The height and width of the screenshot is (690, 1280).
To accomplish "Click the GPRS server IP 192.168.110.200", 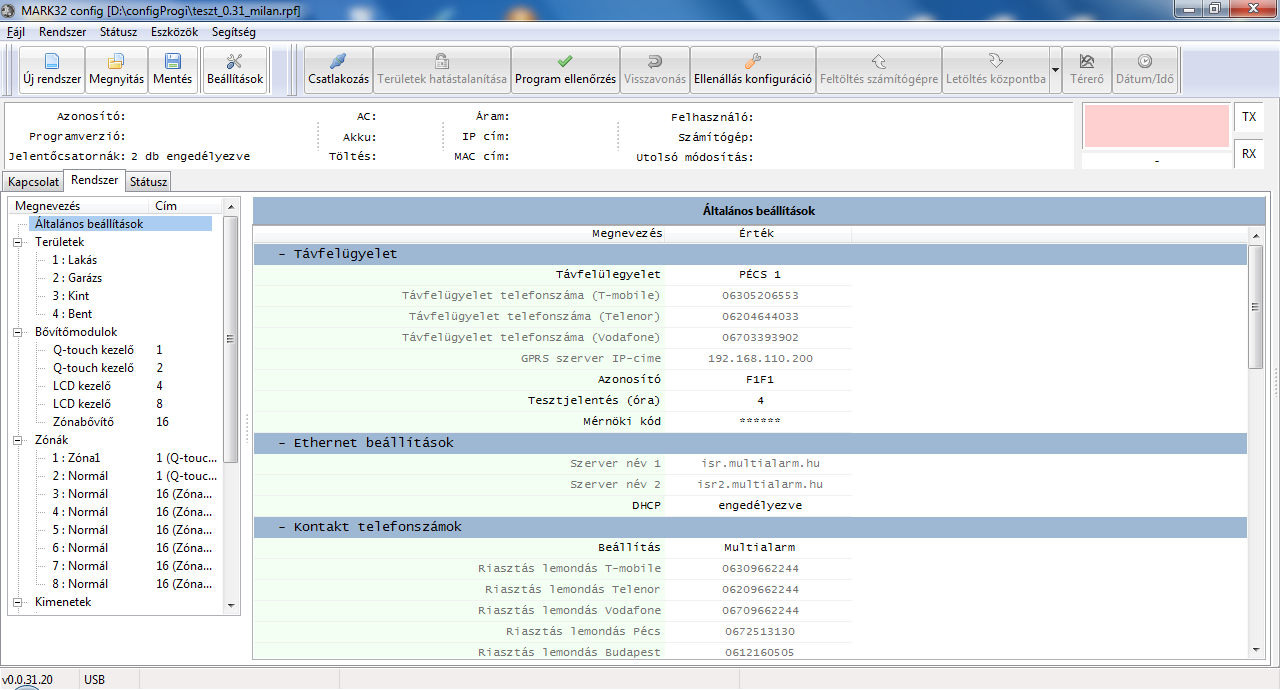I will pyautogui.click(x=760, y=358).
